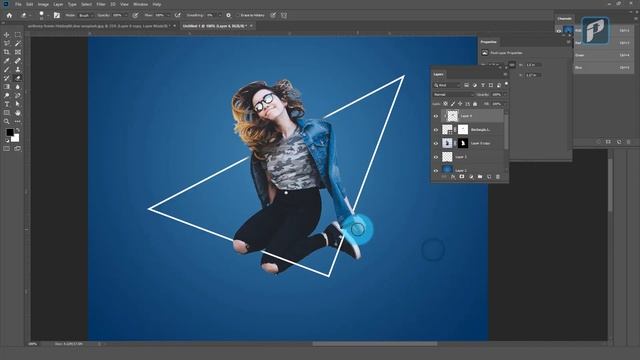Open Flow dropdown arrow in options bar
The height and width of the screenshot is (360, 640).
point(168,15)
